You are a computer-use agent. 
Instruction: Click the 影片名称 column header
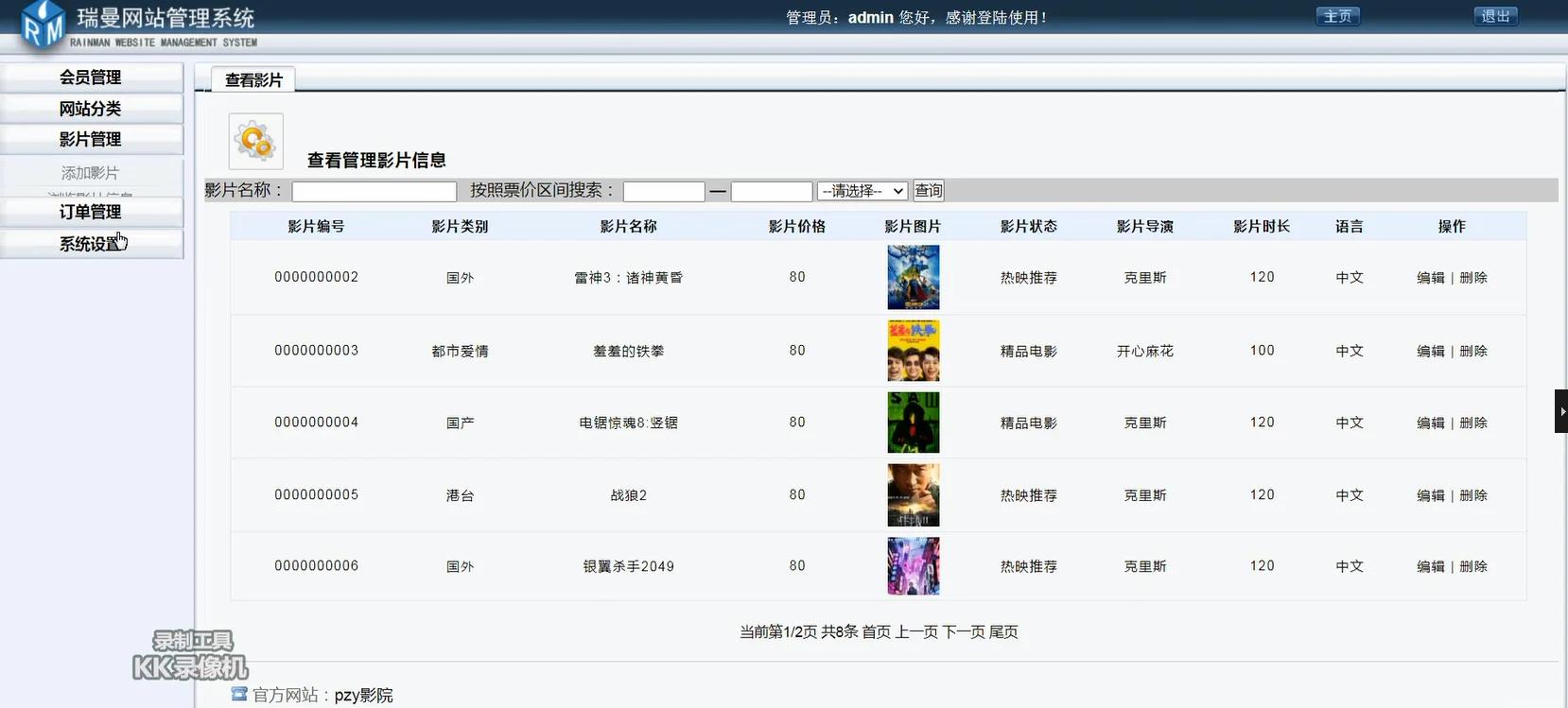tap(628, 226)
